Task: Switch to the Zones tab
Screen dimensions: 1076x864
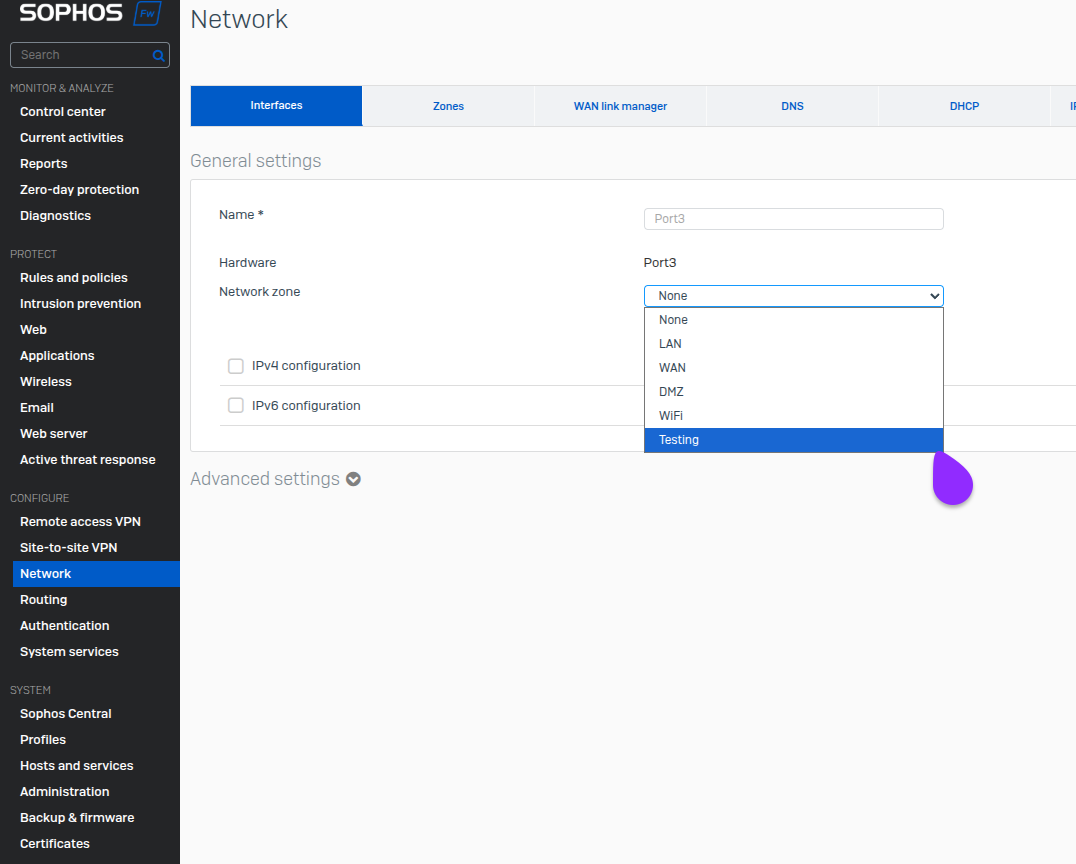Action: tap(448, 106)
